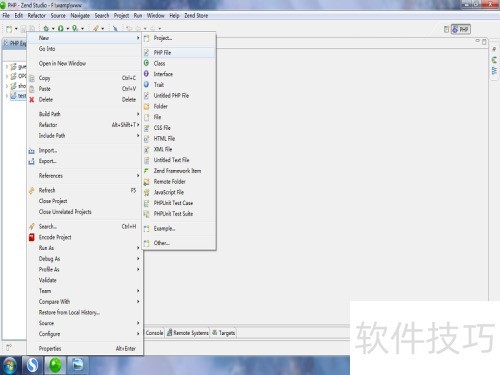The height and width of the screenshot is (375, 500).
Task: Select Open in New Window
Action: 62,63
